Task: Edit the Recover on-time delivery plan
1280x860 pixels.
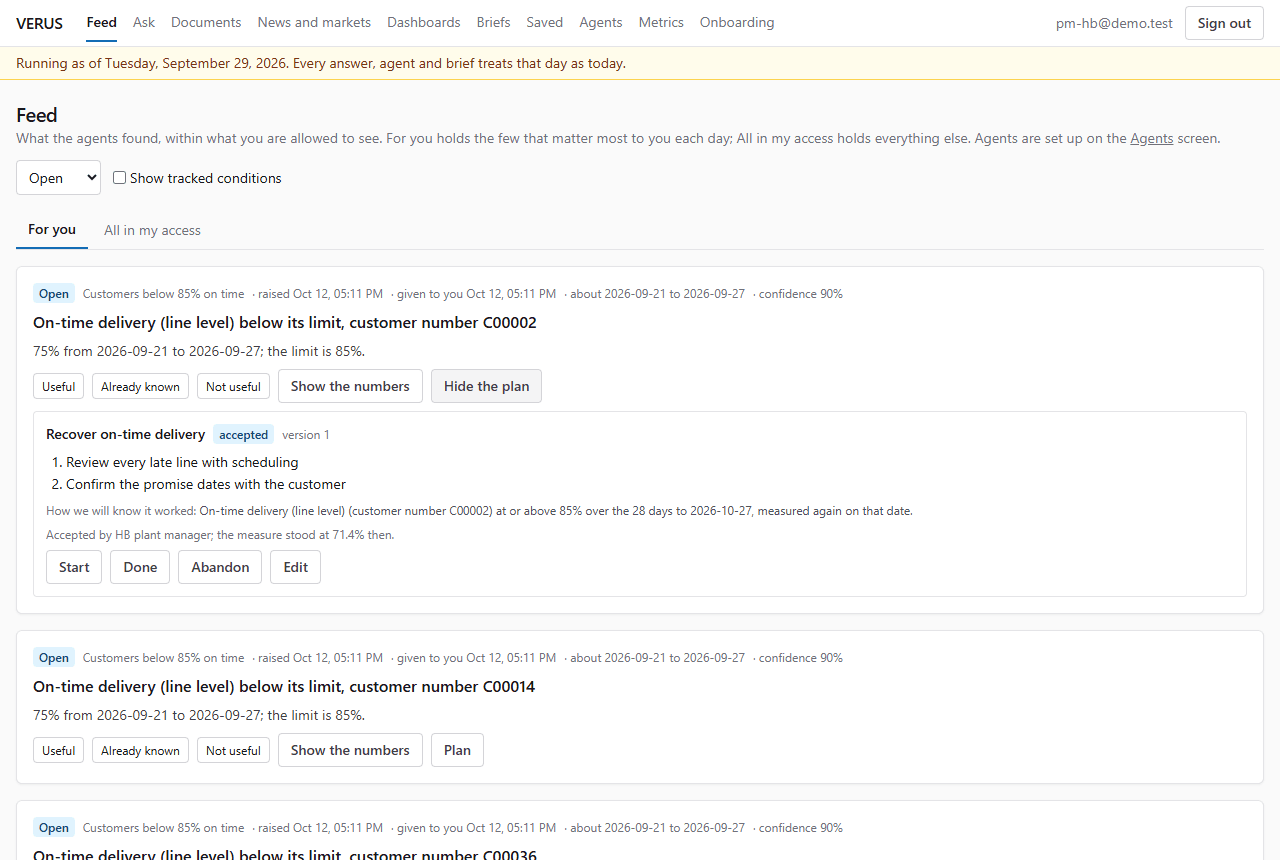Action: tap(295, 567)
